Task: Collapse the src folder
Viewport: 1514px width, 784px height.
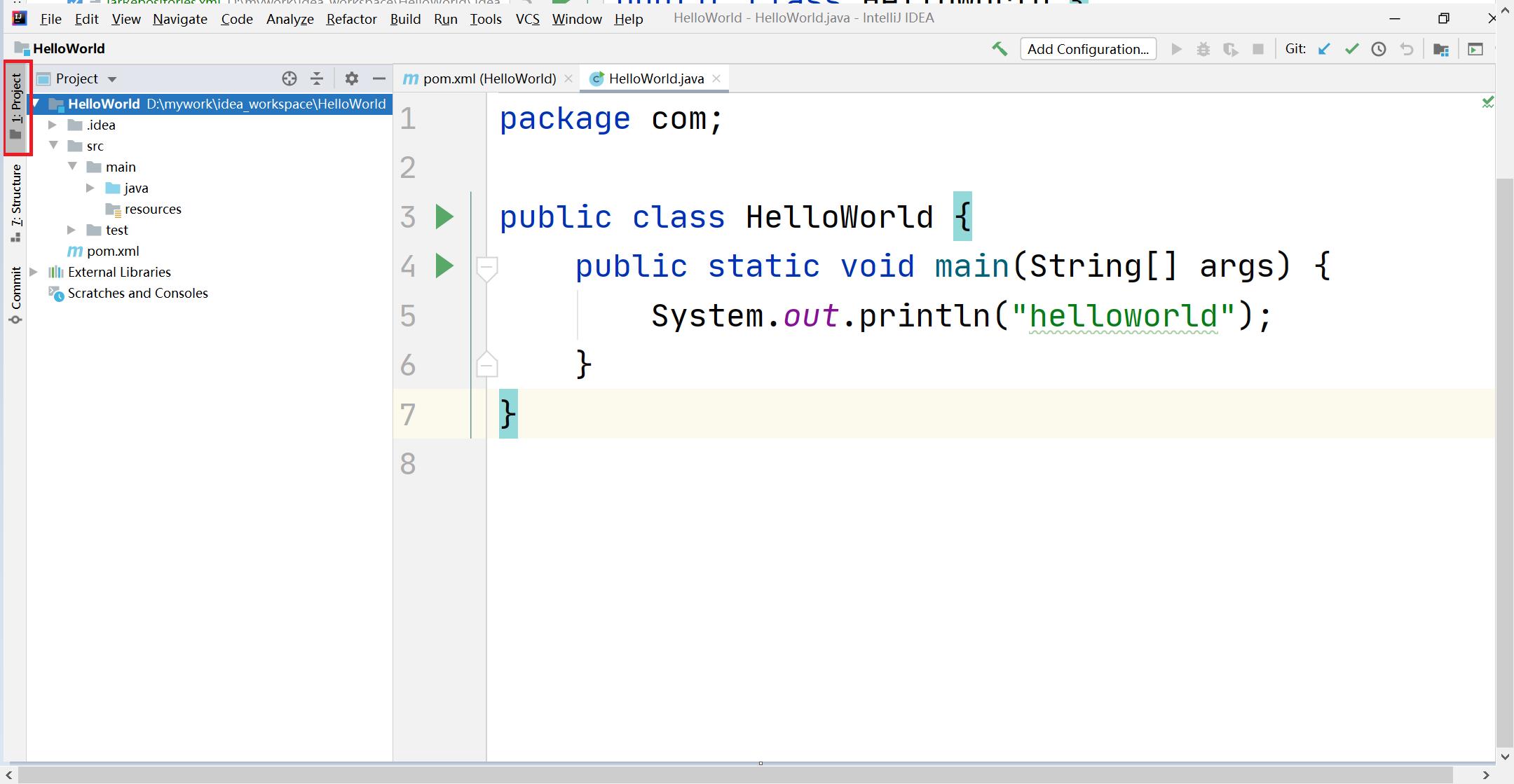Action: (53, 146)
